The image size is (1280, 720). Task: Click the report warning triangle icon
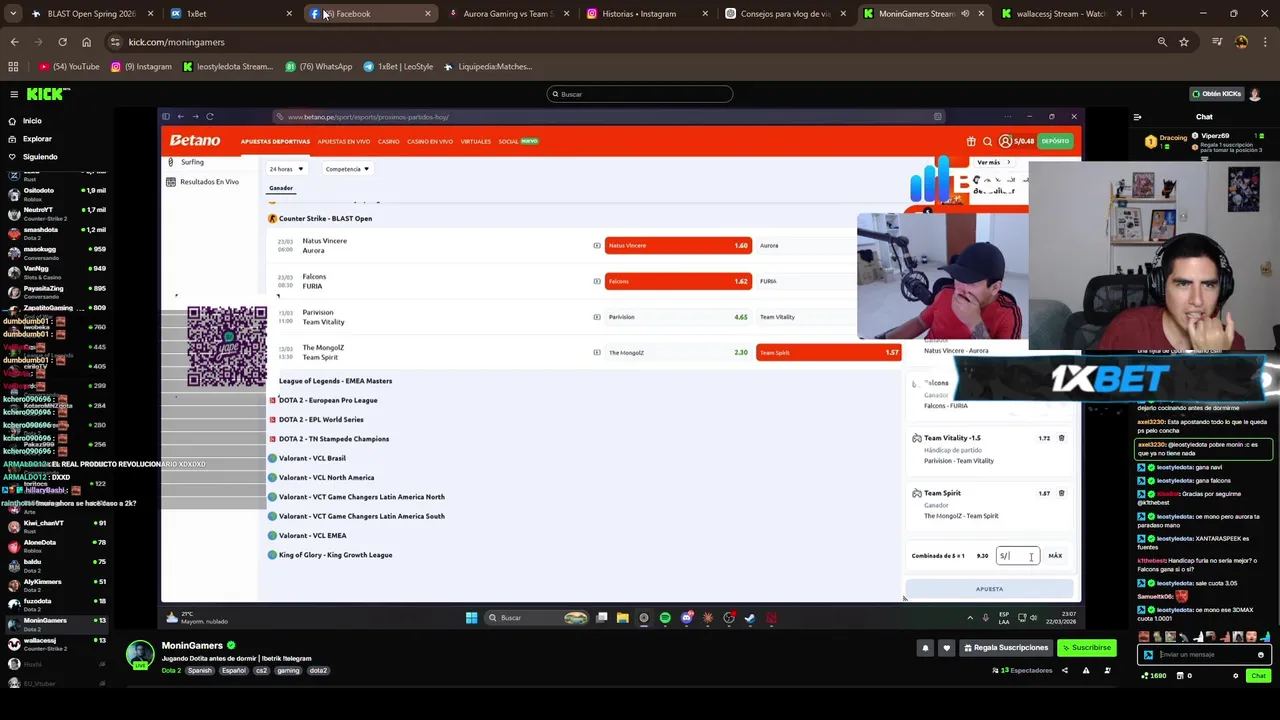[1086, 670]
